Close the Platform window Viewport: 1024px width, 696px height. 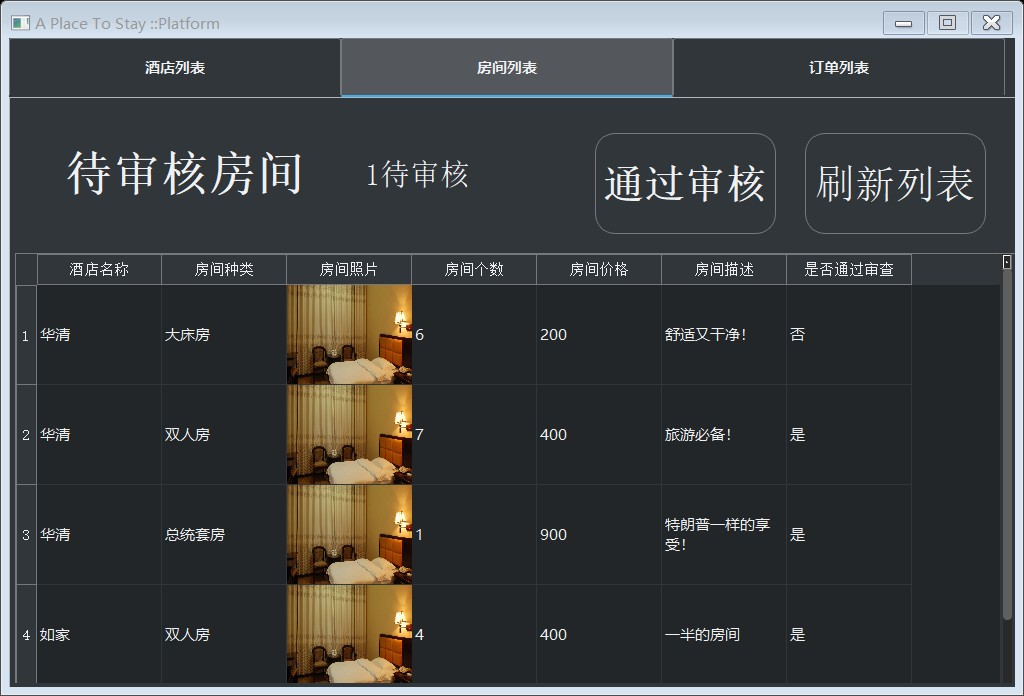click(991, 23)
